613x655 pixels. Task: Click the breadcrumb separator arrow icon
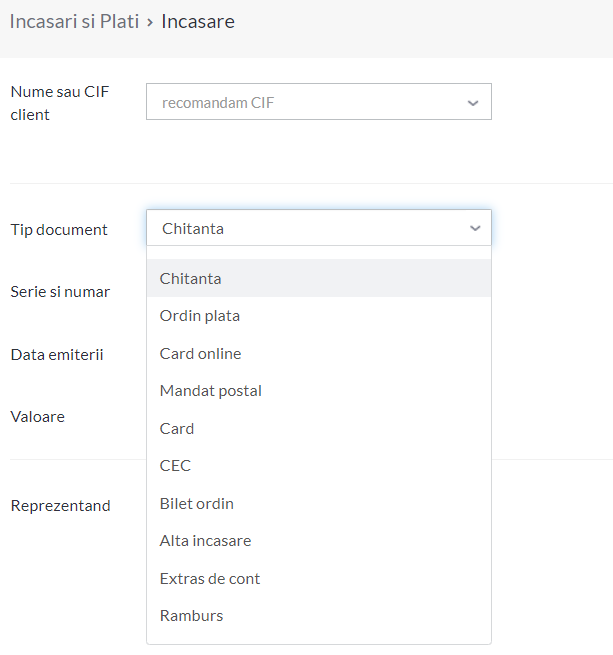point(150,23)
